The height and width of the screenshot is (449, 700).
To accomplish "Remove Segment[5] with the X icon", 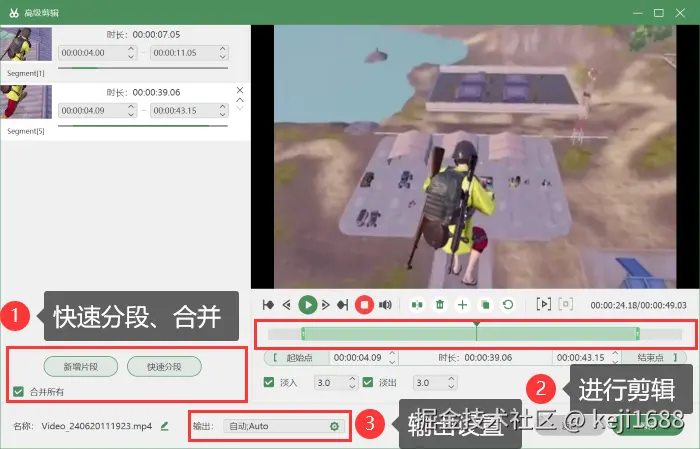I will click(240, 90).
